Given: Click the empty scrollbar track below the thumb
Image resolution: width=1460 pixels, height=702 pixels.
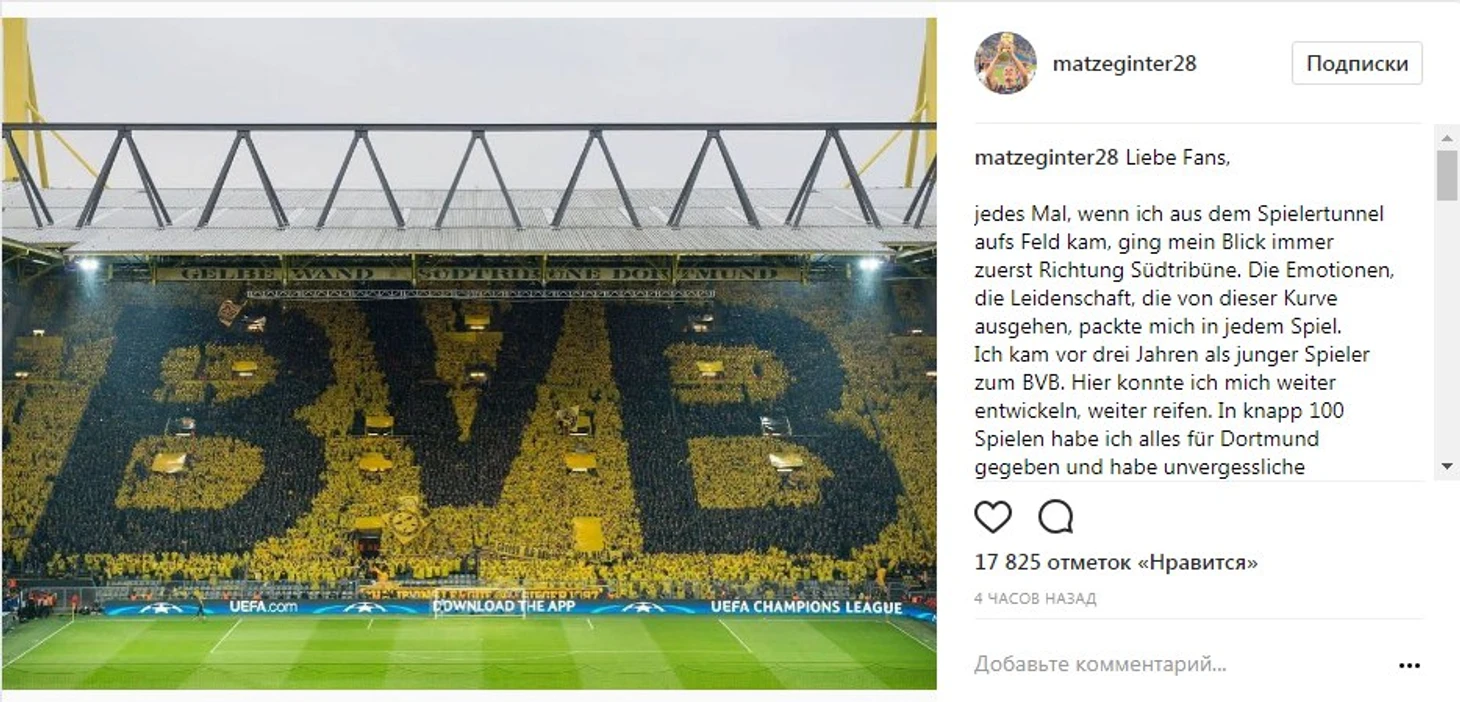Looking at the screenshot, I should point(1447,328).
